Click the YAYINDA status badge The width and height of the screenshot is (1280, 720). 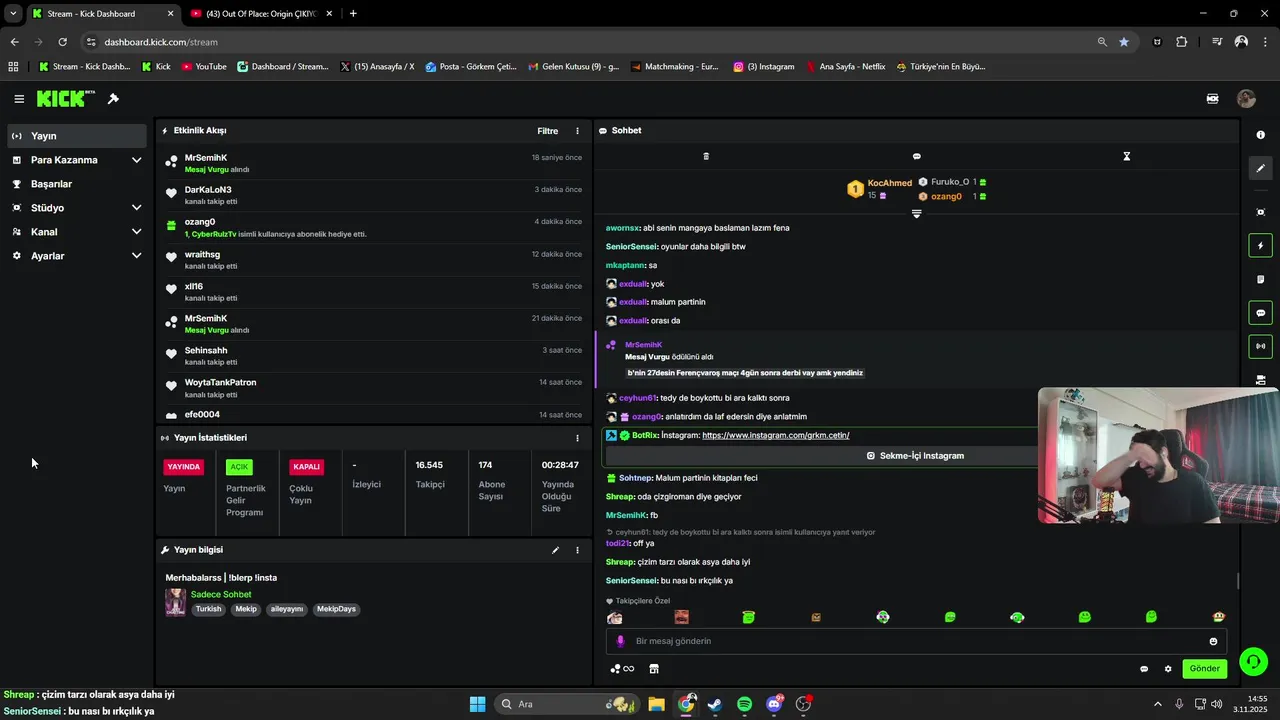(184, 467)
